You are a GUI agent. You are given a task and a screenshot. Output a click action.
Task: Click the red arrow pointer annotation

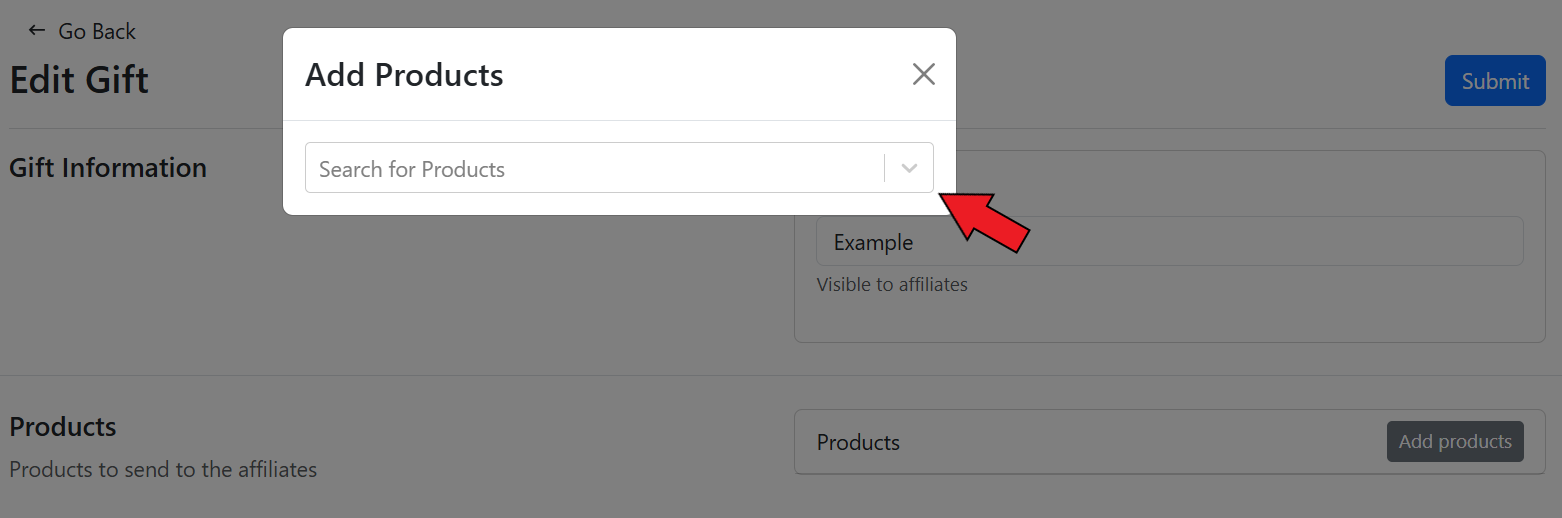[x=986, y=221]
